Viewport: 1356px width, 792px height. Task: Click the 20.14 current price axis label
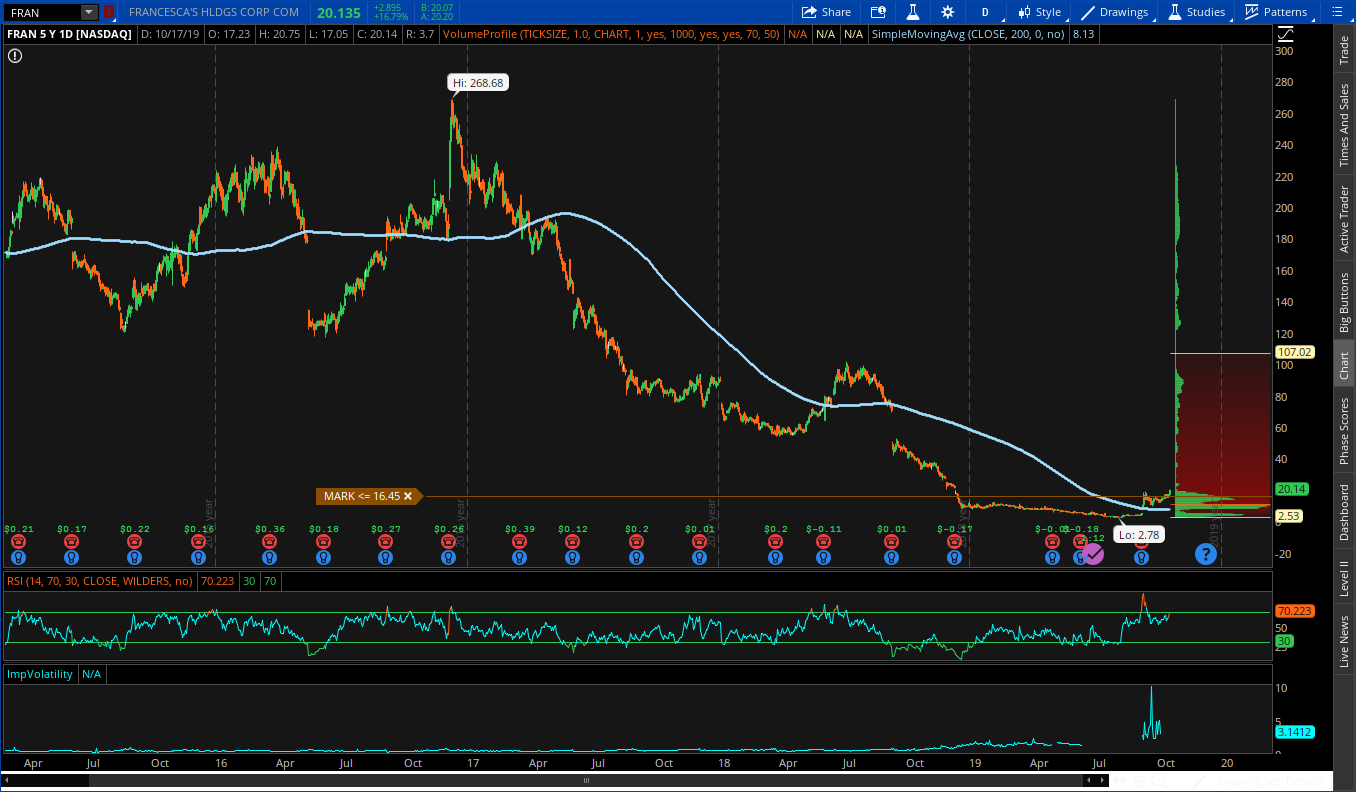click(1292, 489)
